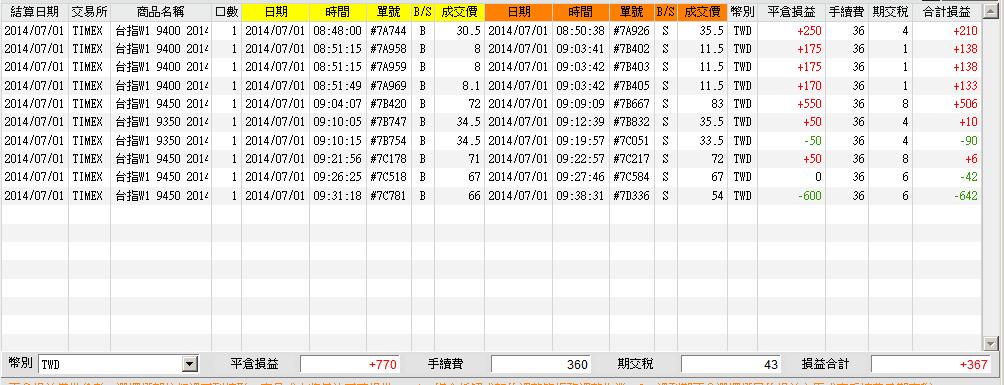Click the -600 closing loss cell
Viewport: 1004px width, 385px height.
(x=810, y=196)
